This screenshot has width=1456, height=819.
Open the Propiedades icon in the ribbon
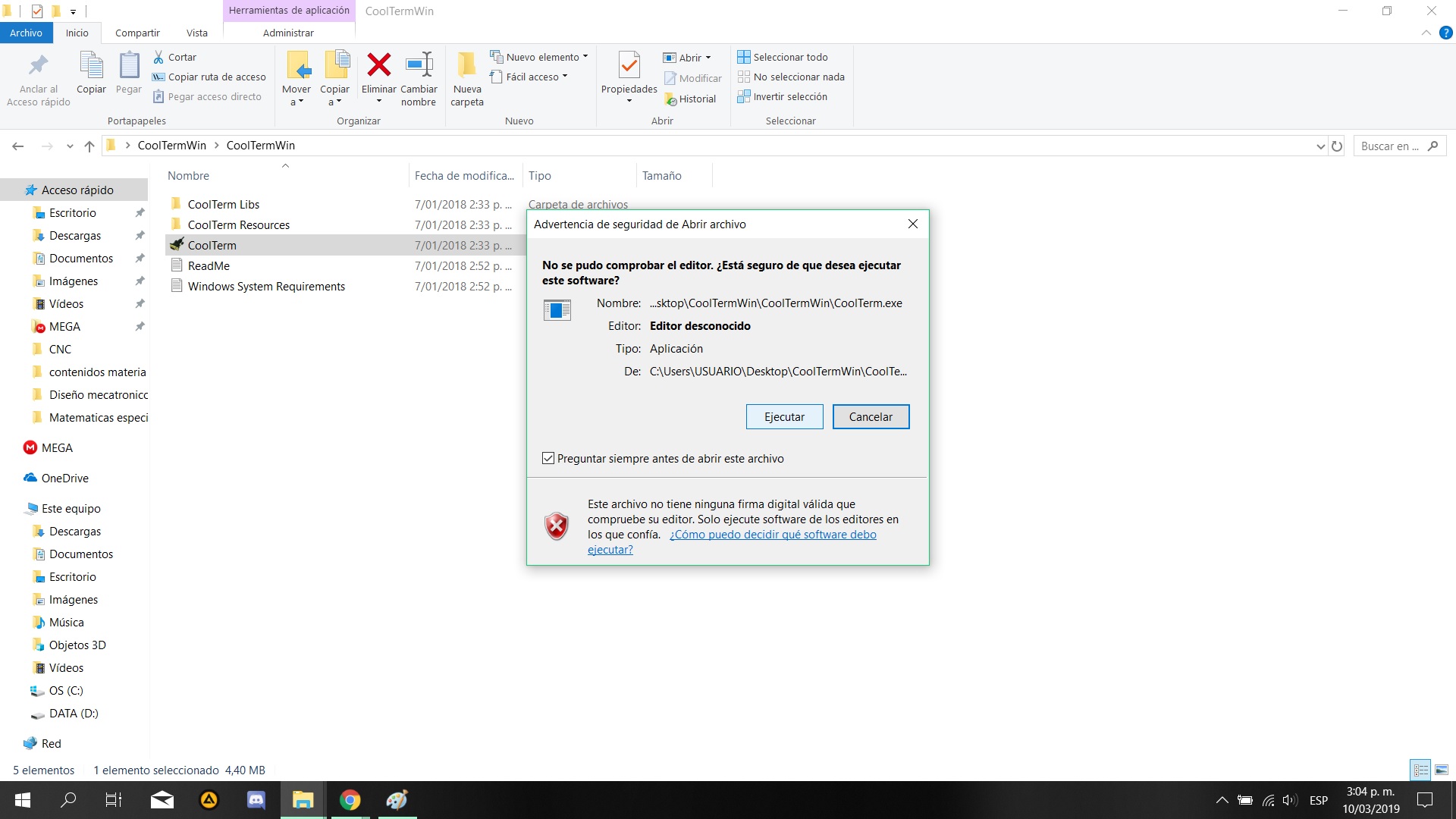pyautogui.click(x=629, y=67)
